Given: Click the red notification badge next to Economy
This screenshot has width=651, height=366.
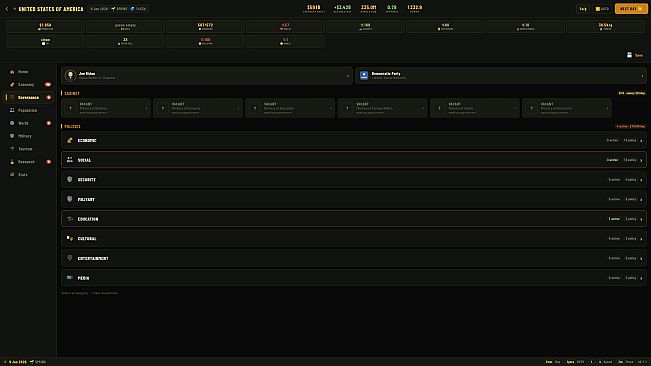Looking at the screenshot, I should tap(48, 85).
